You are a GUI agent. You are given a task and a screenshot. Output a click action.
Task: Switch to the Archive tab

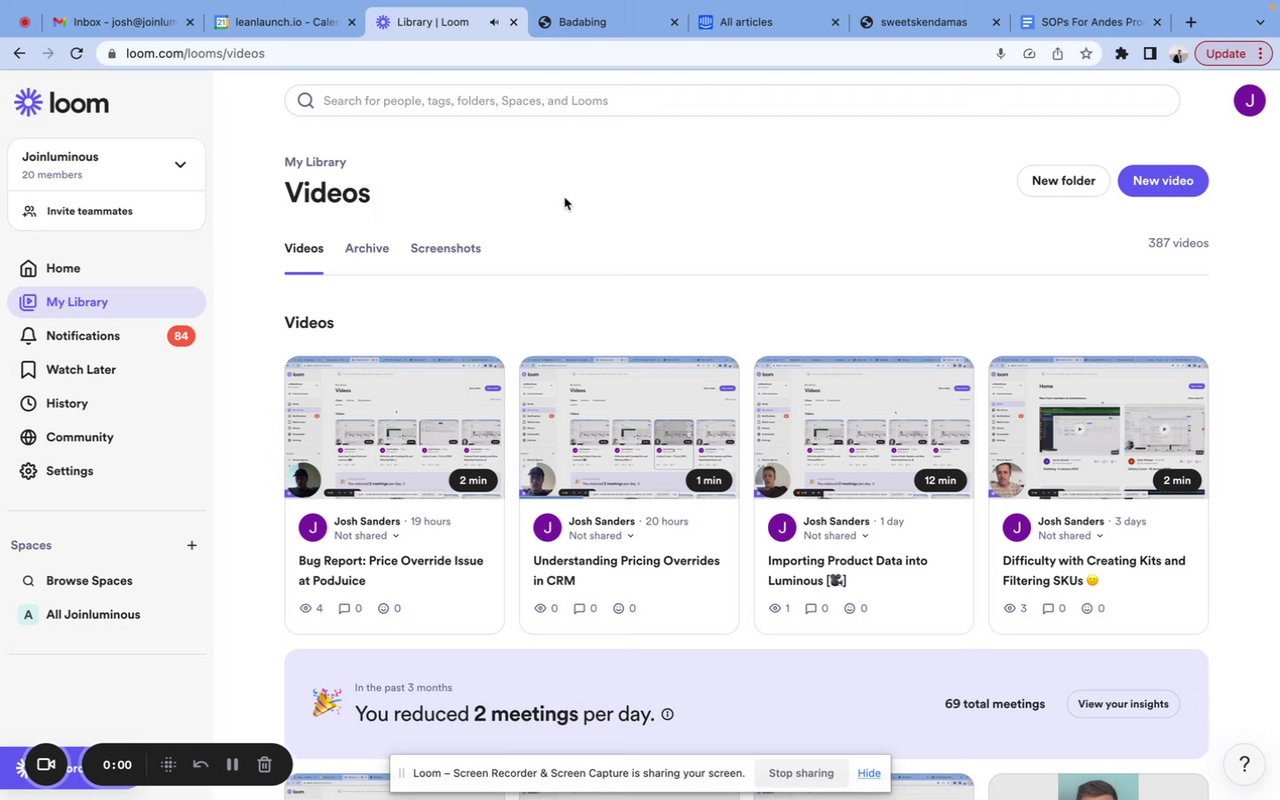[x=367, y=248]
